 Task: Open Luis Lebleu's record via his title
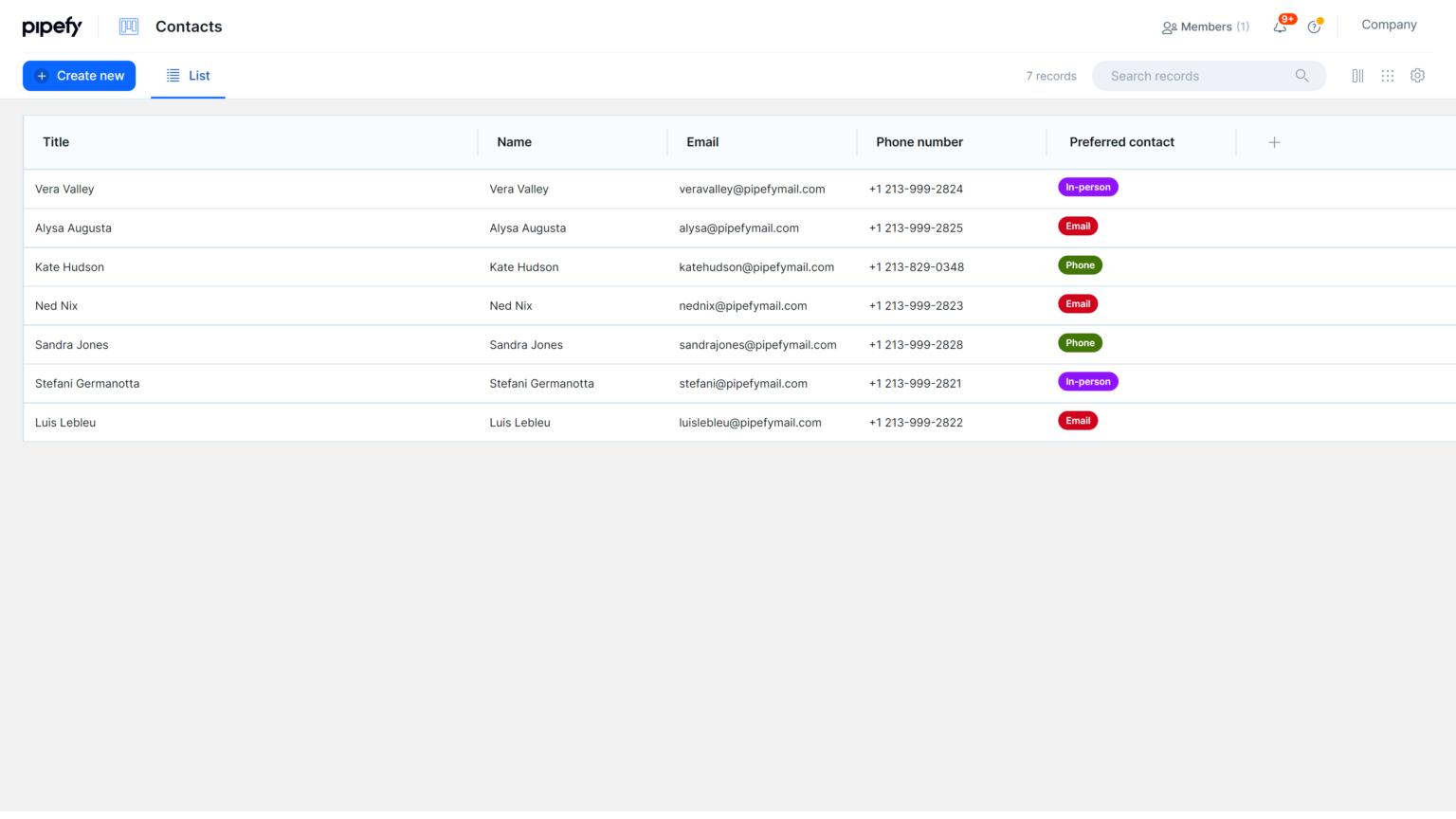pyautogui.click(x=64, y=422)
